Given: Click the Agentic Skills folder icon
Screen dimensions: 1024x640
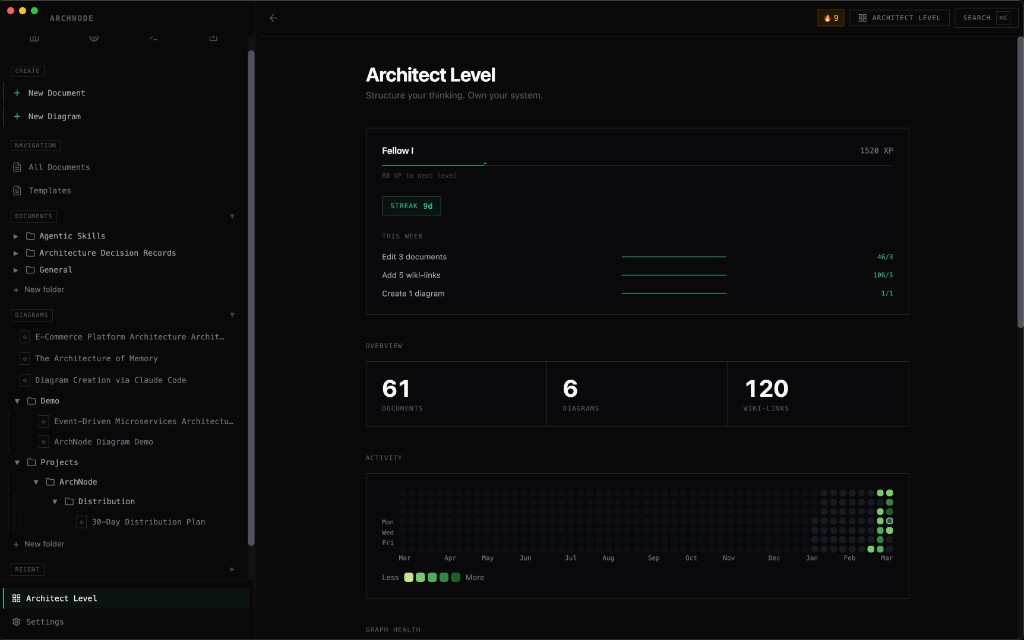Looking at the screenshot, I should coord(30,236).
